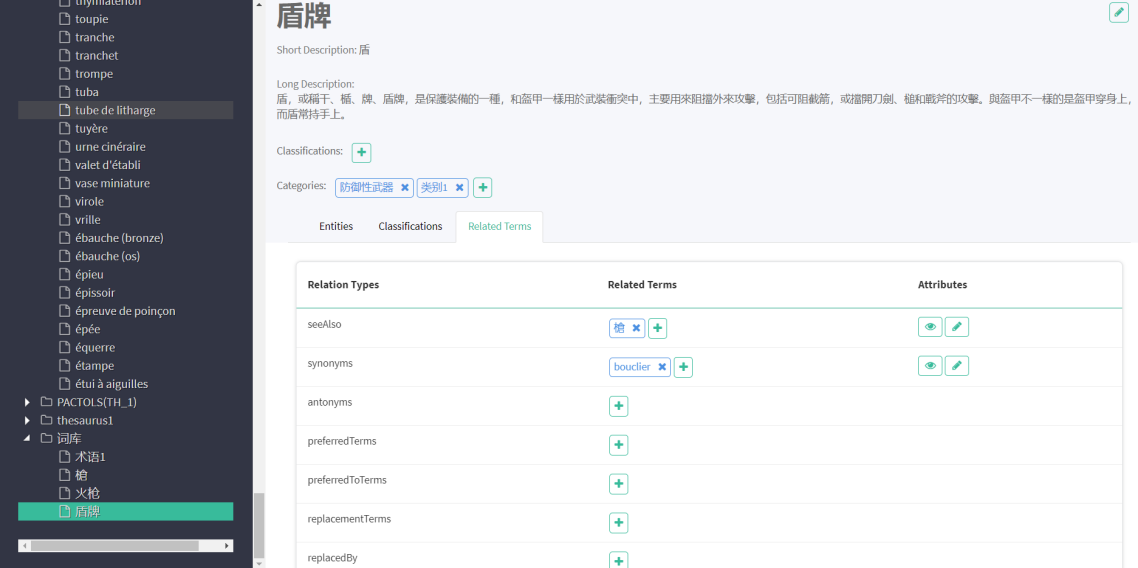Add an antonyms related term

click(618, 406)
